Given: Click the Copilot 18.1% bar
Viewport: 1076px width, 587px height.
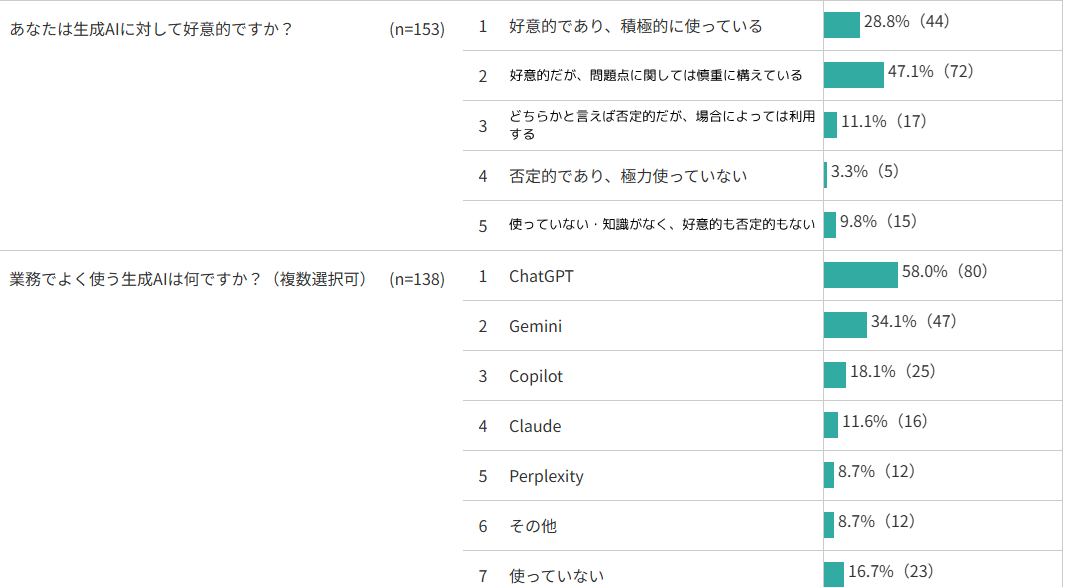Looking at the screenshot, I should click(835, 376).
